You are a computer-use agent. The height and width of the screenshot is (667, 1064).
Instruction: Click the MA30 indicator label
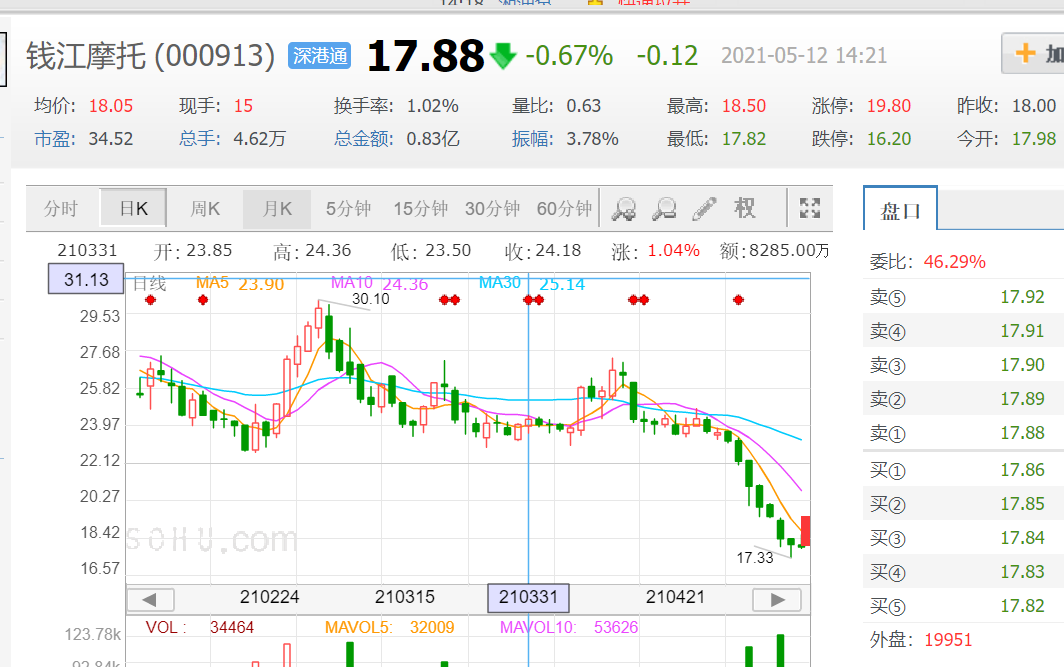click(499, 282)
